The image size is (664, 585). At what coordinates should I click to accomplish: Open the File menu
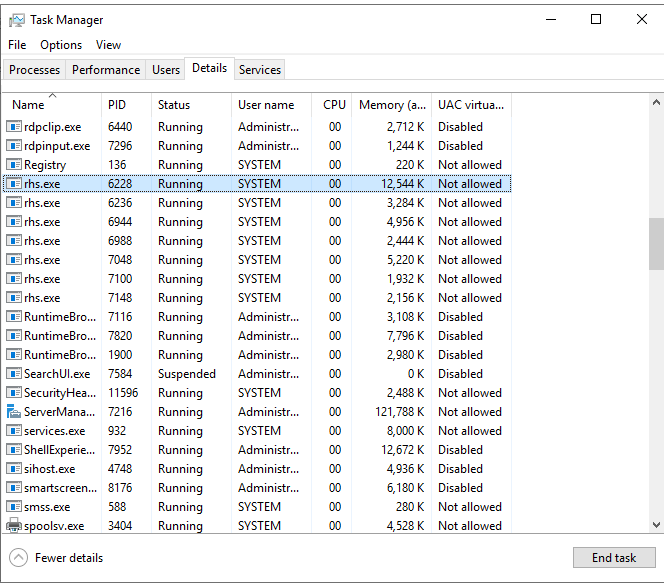17,45
